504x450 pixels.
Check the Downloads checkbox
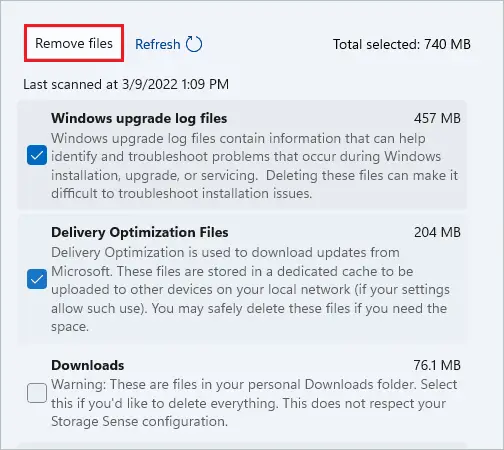(37, 393)
